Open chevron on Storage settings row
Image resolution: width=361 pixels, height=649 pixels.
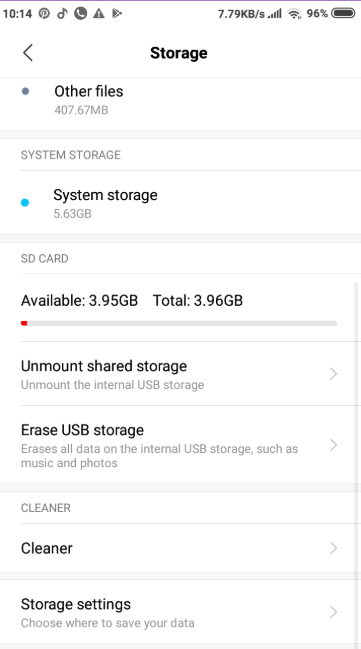coord(333,612)
